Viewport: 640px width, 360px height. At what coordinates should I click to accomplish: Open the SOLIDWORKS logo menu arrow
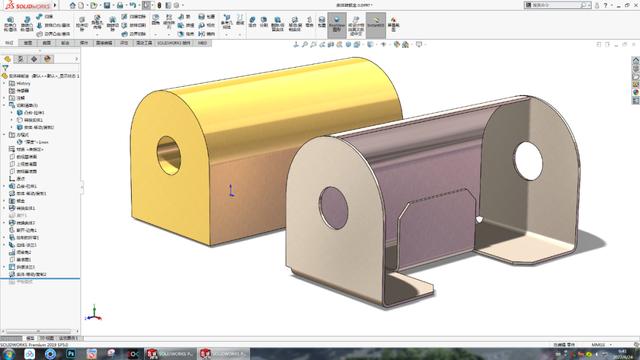coord(55,5)
